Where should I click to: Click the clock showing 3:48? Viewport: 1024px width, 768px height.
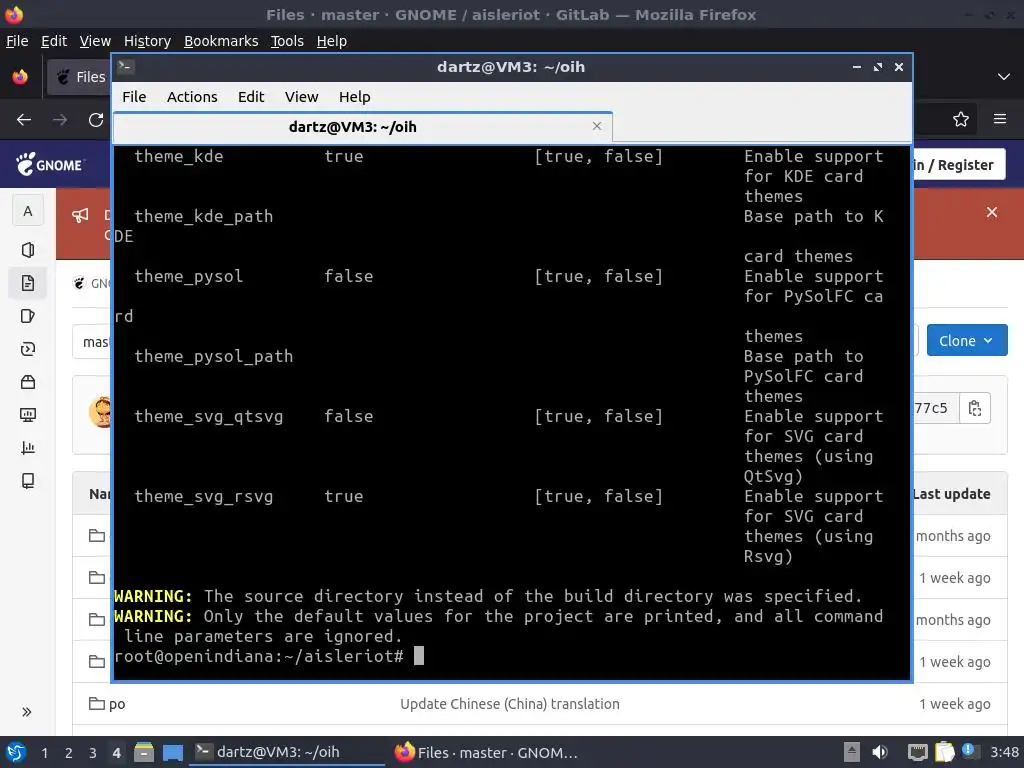click(1004, 752)
